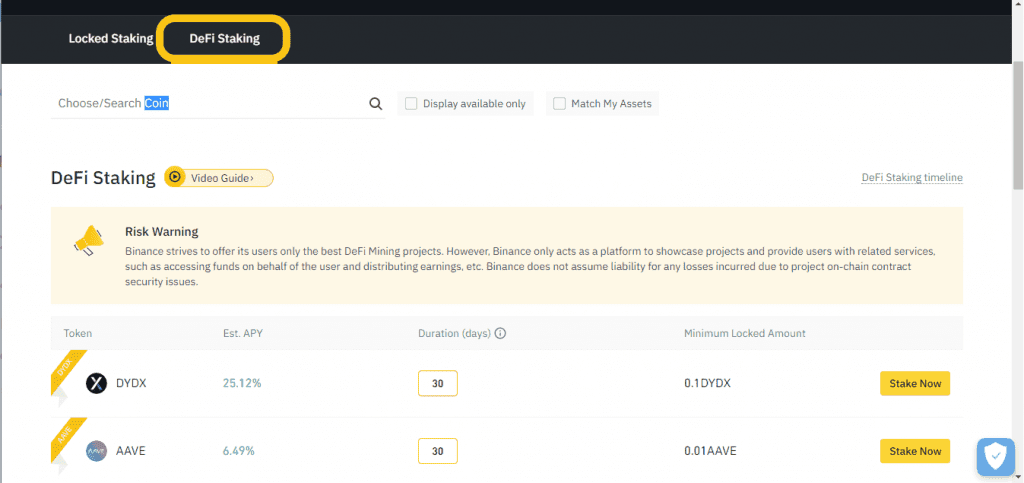Image resolution: width=1024 pixels, height=483 pixels.
Task: Select 30 days duration for AAVE
Action: click(x=438, y=451)
